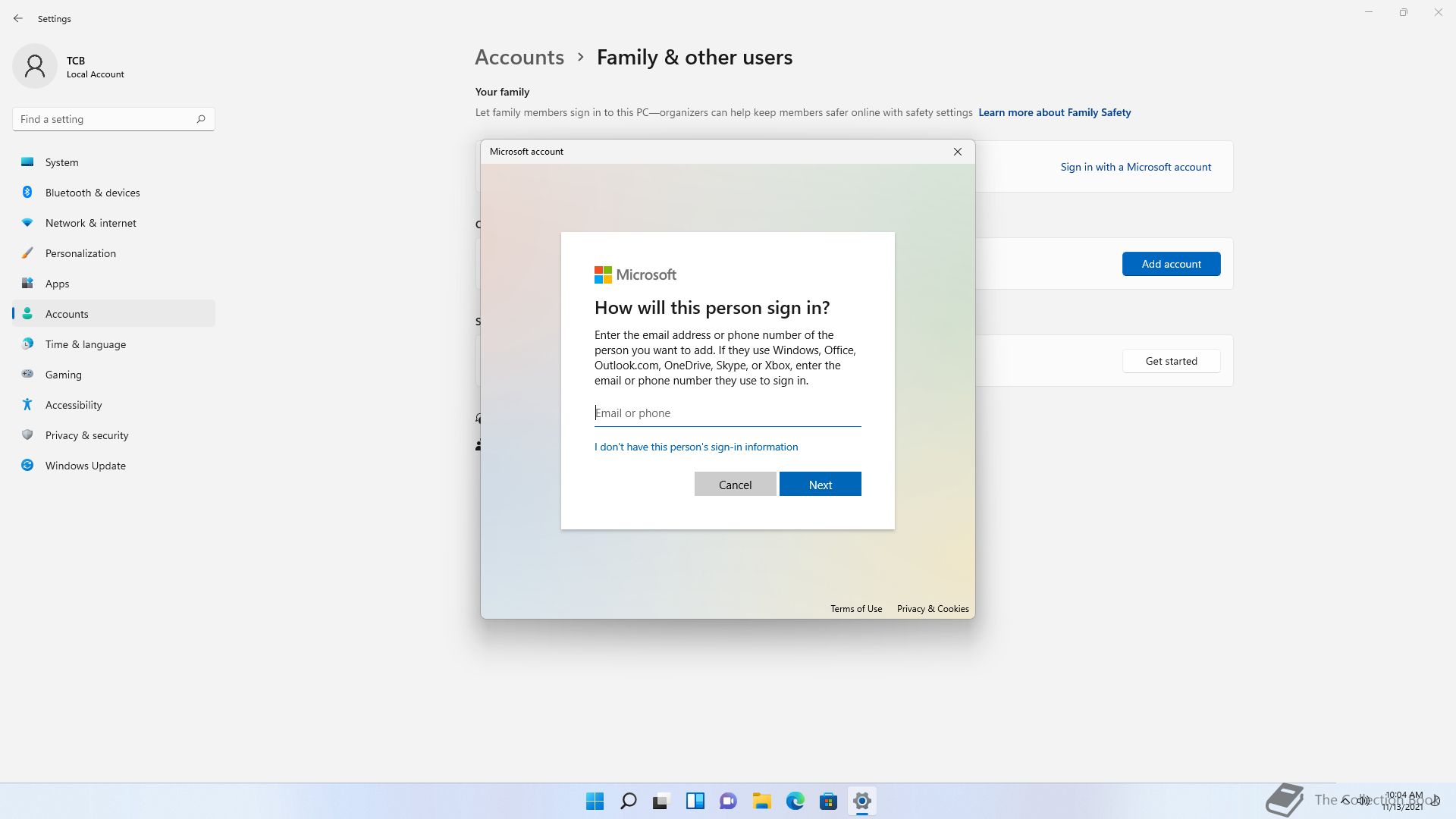Click the Network wifi icon in sidebar
1456x819 pixels.
coord(27,222)
